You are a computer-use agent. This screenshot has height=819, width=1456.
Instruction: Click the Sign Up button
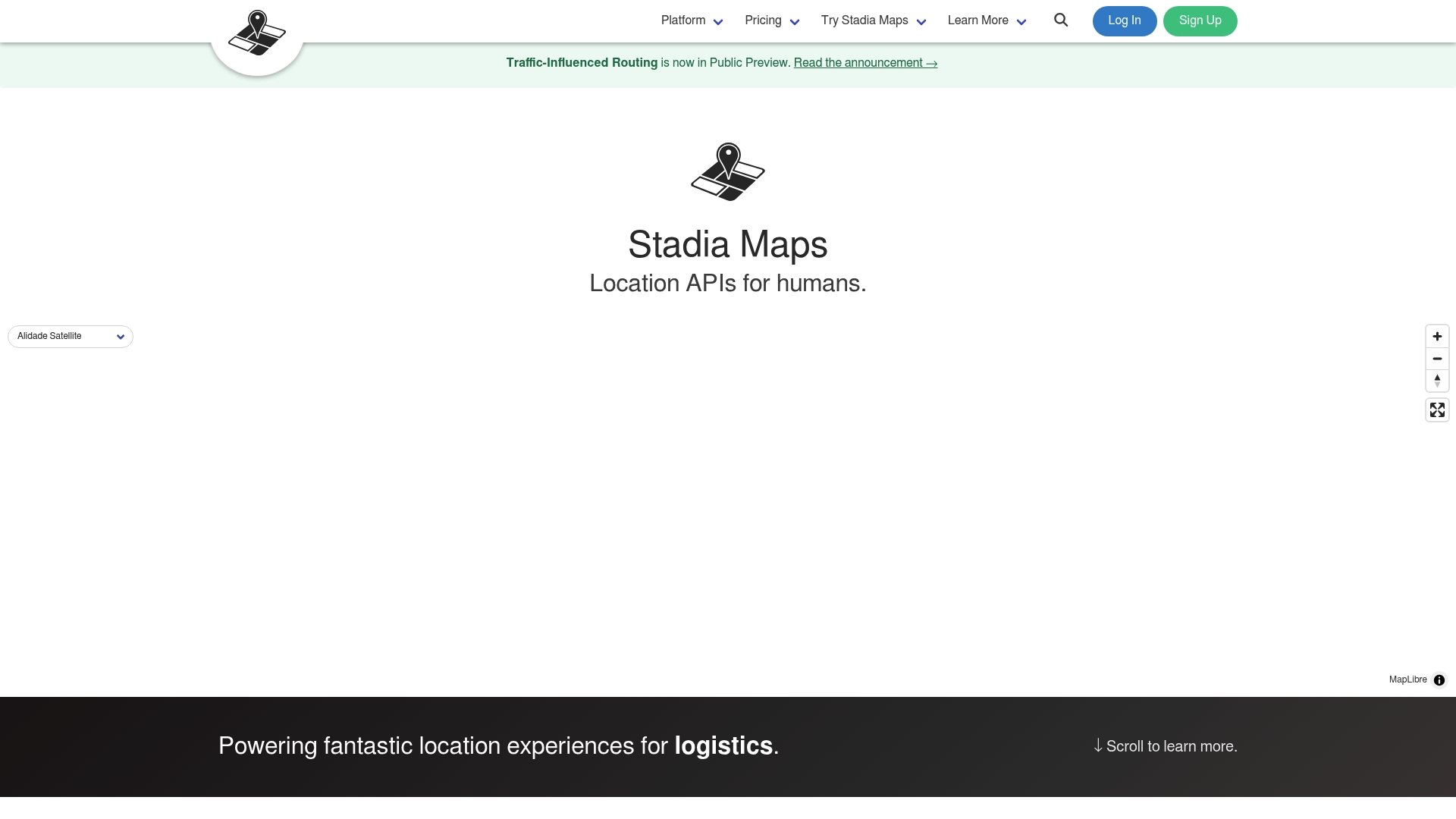point(1200,20)
